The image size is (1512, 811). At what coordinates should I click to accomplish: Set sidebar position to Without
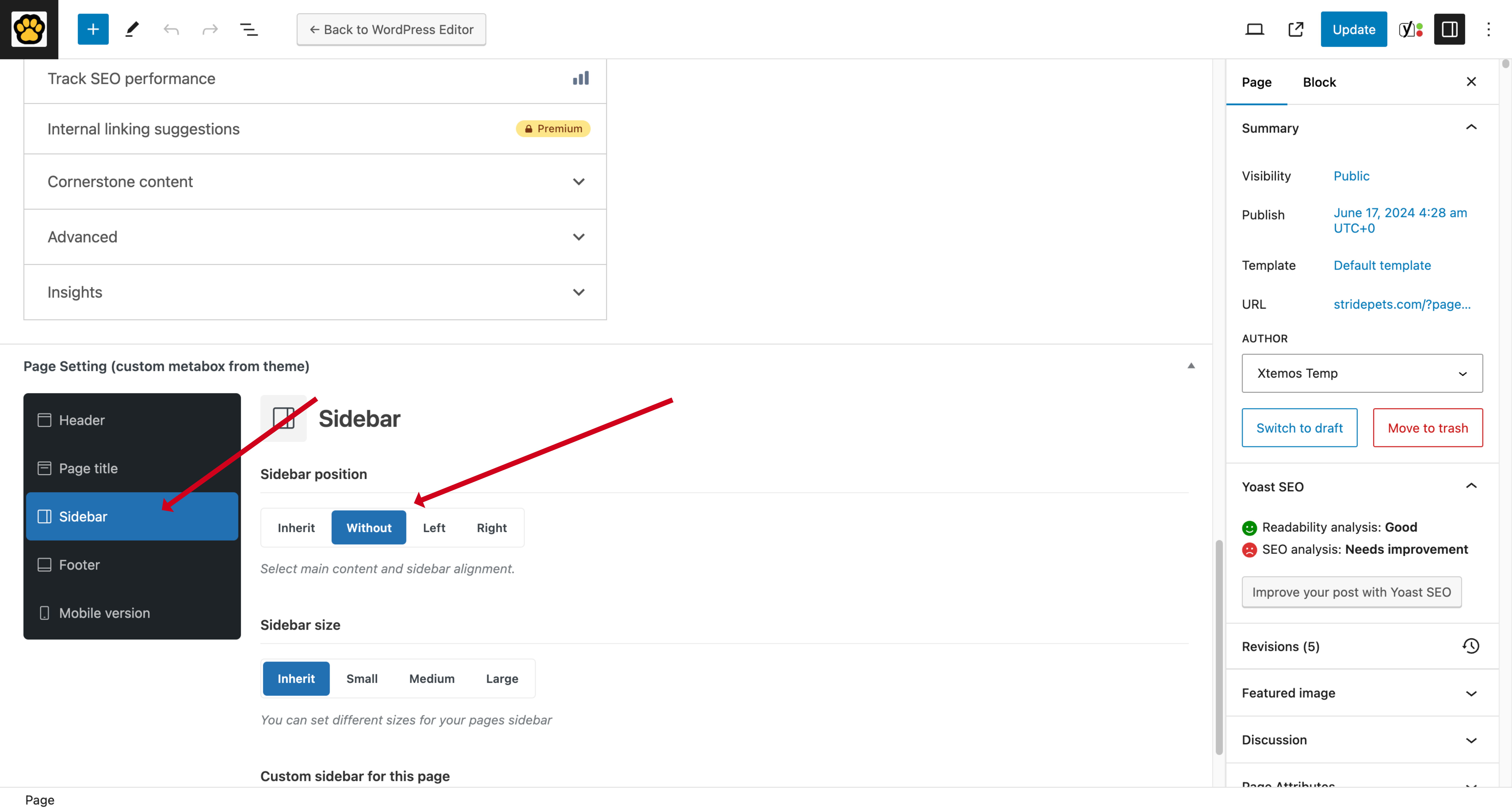[369, 527]
